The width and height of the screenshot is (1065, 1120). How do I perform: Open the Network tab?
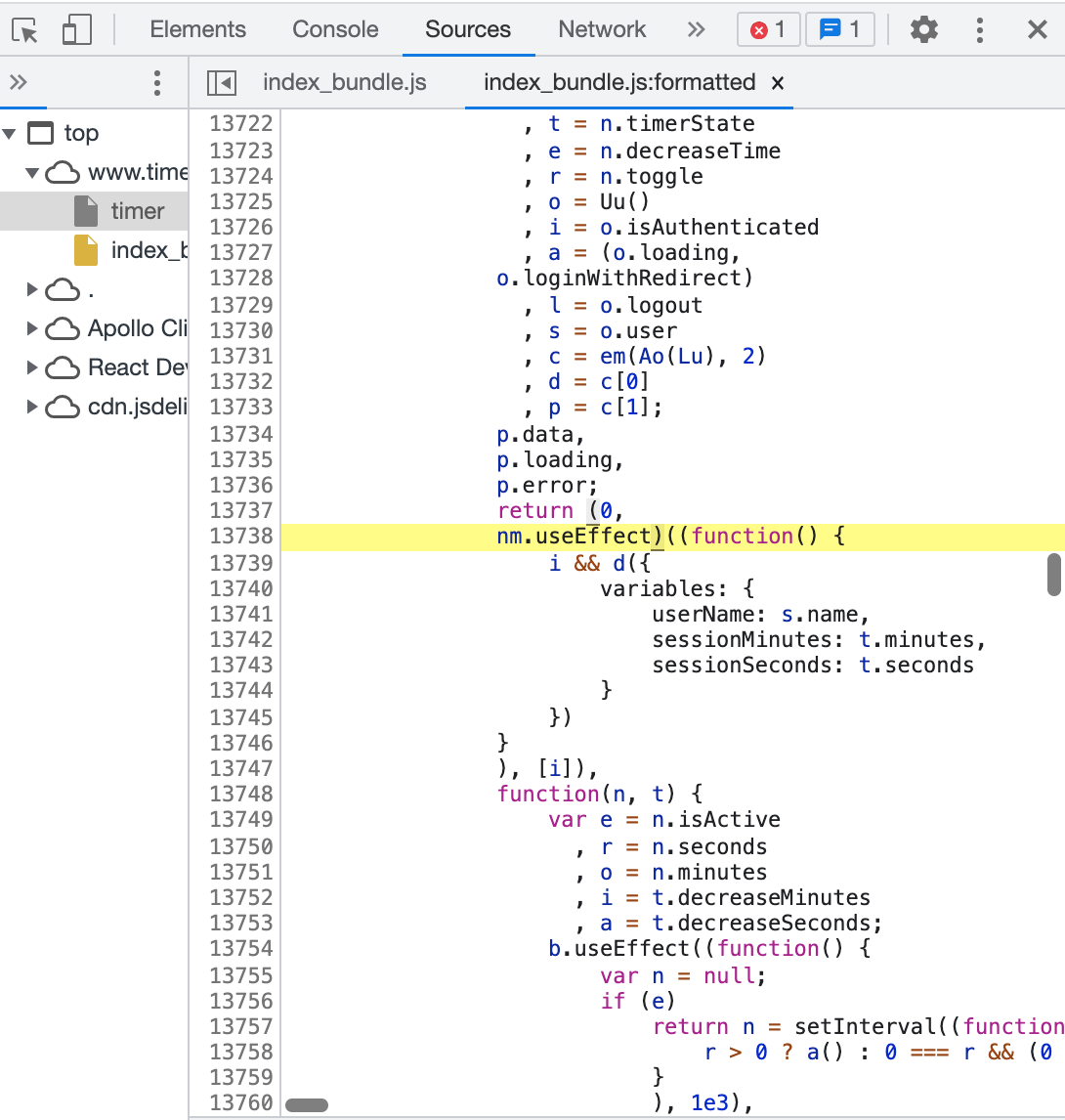click(x=602, y=29)
